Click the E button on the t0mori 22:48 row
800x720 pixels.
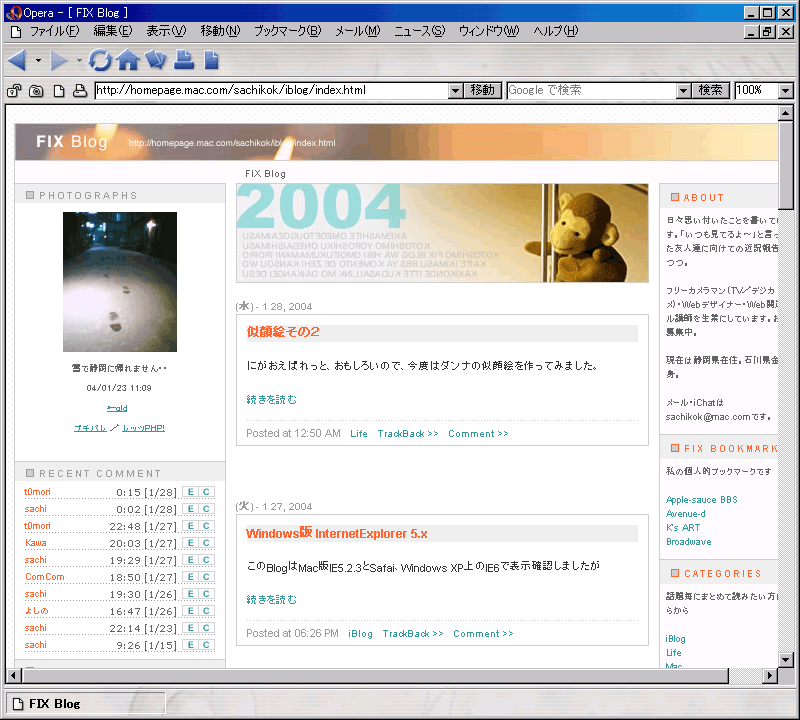191,526
